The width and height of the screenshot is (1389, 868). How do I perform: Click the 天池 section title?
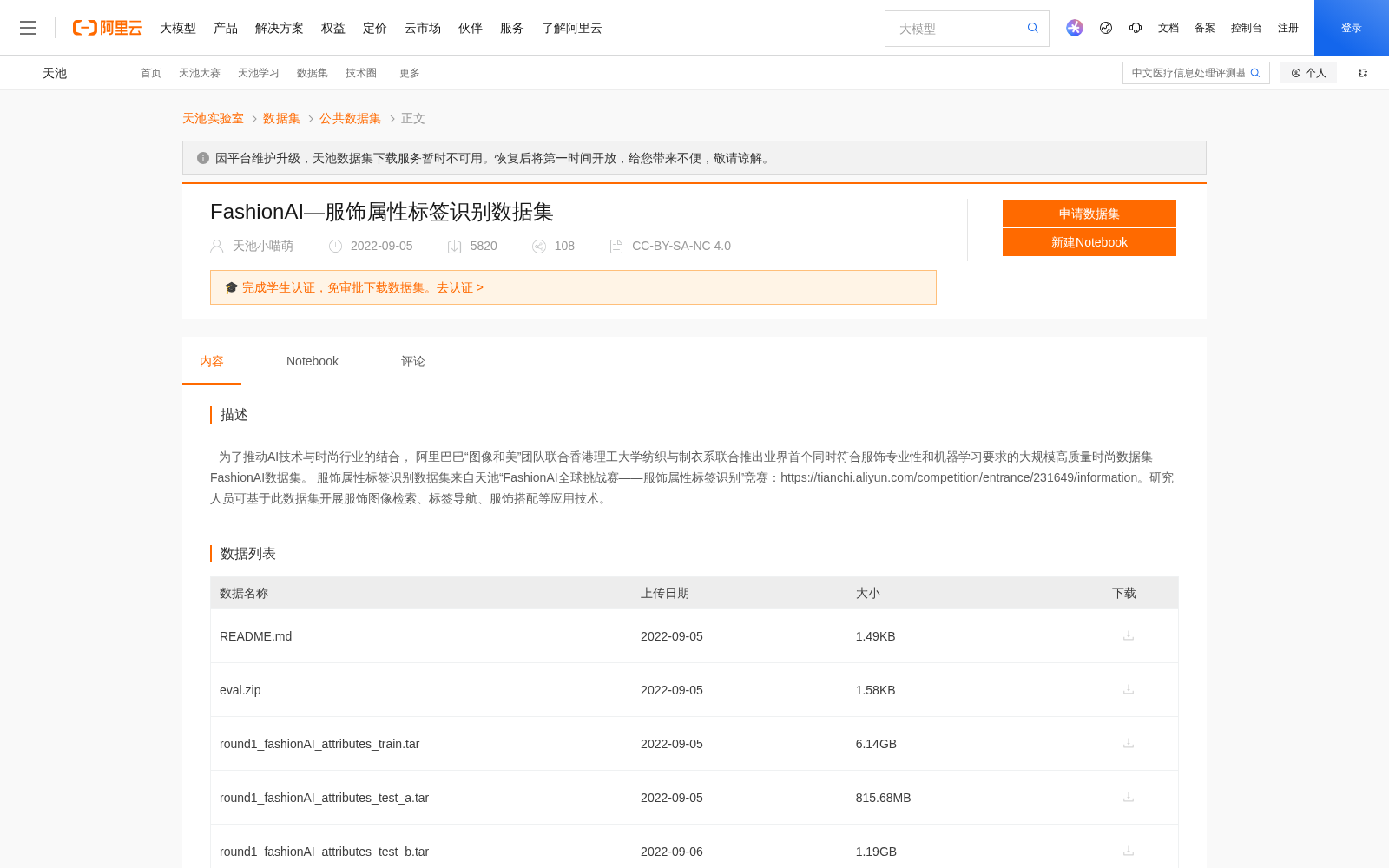[x=55, y=73]
